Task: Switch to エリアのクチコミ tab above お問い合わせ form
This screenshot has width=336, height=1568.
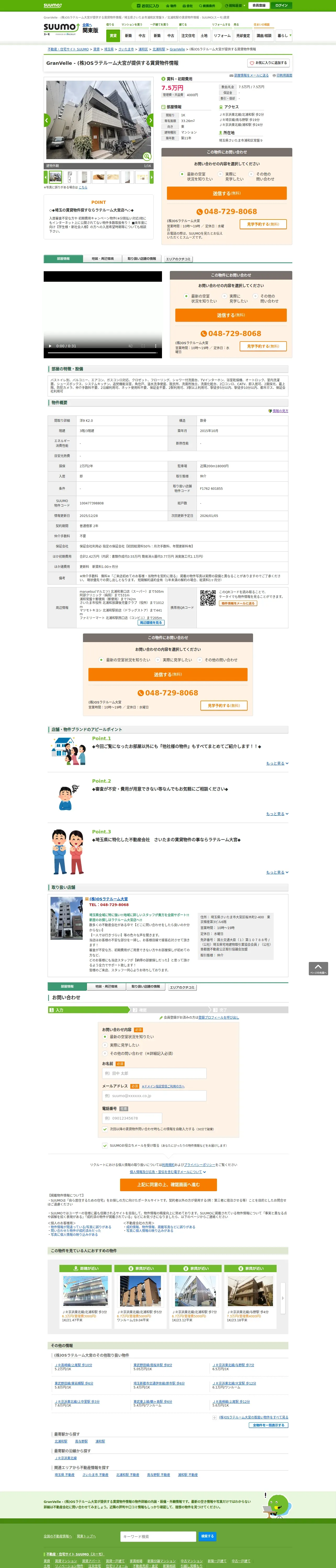Action: (182, 987)
